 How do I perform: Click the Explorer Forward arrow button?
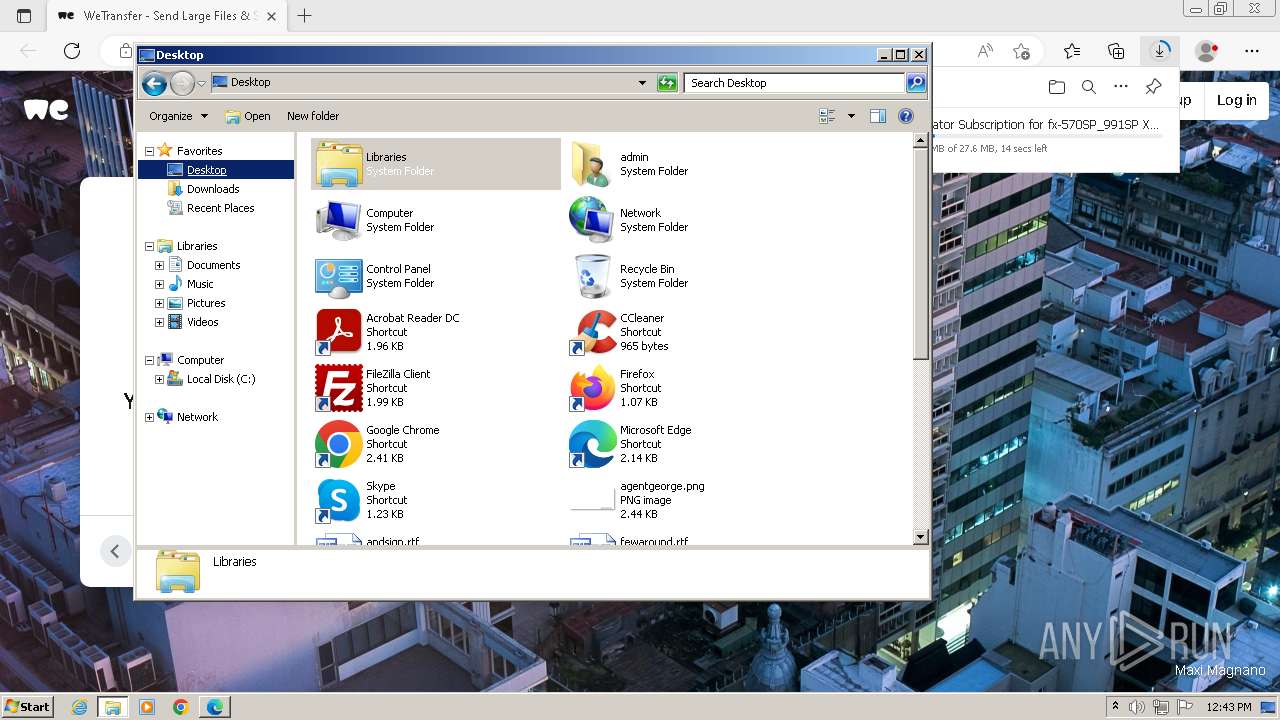click(x=182, y=83)
